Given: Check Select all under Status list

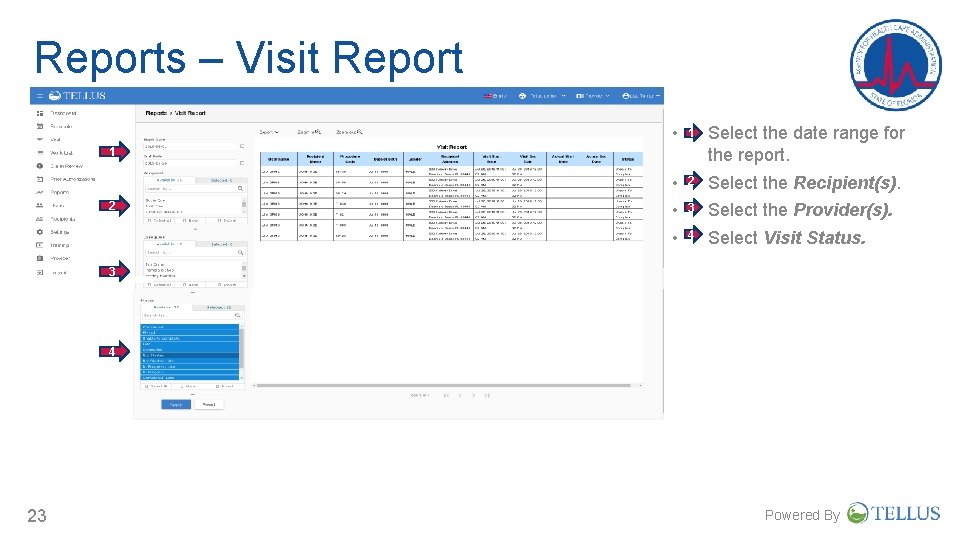Looking at the screenshot, I should (x=157, y=387).
